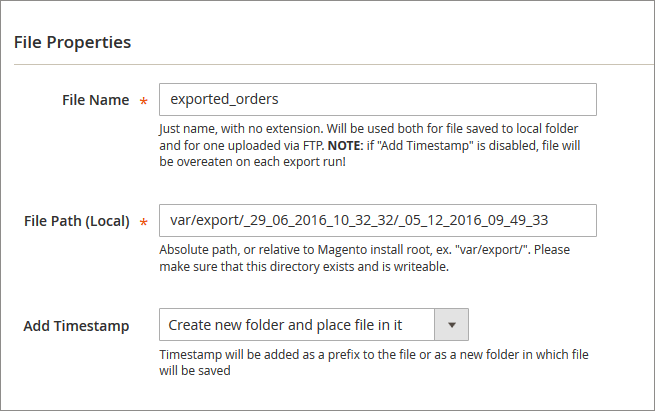Click the Add Timestamp label
This screenshot has height=411, width=655.
[76, 326]
